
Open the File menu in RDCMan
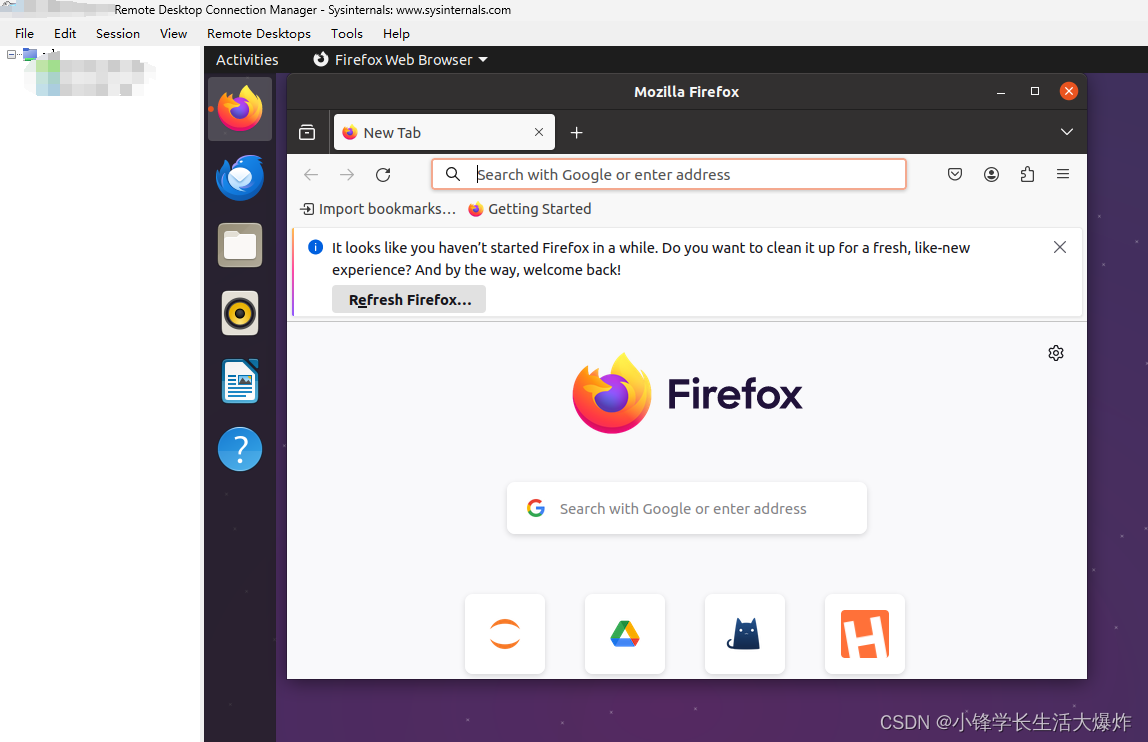tap(24, 34)
